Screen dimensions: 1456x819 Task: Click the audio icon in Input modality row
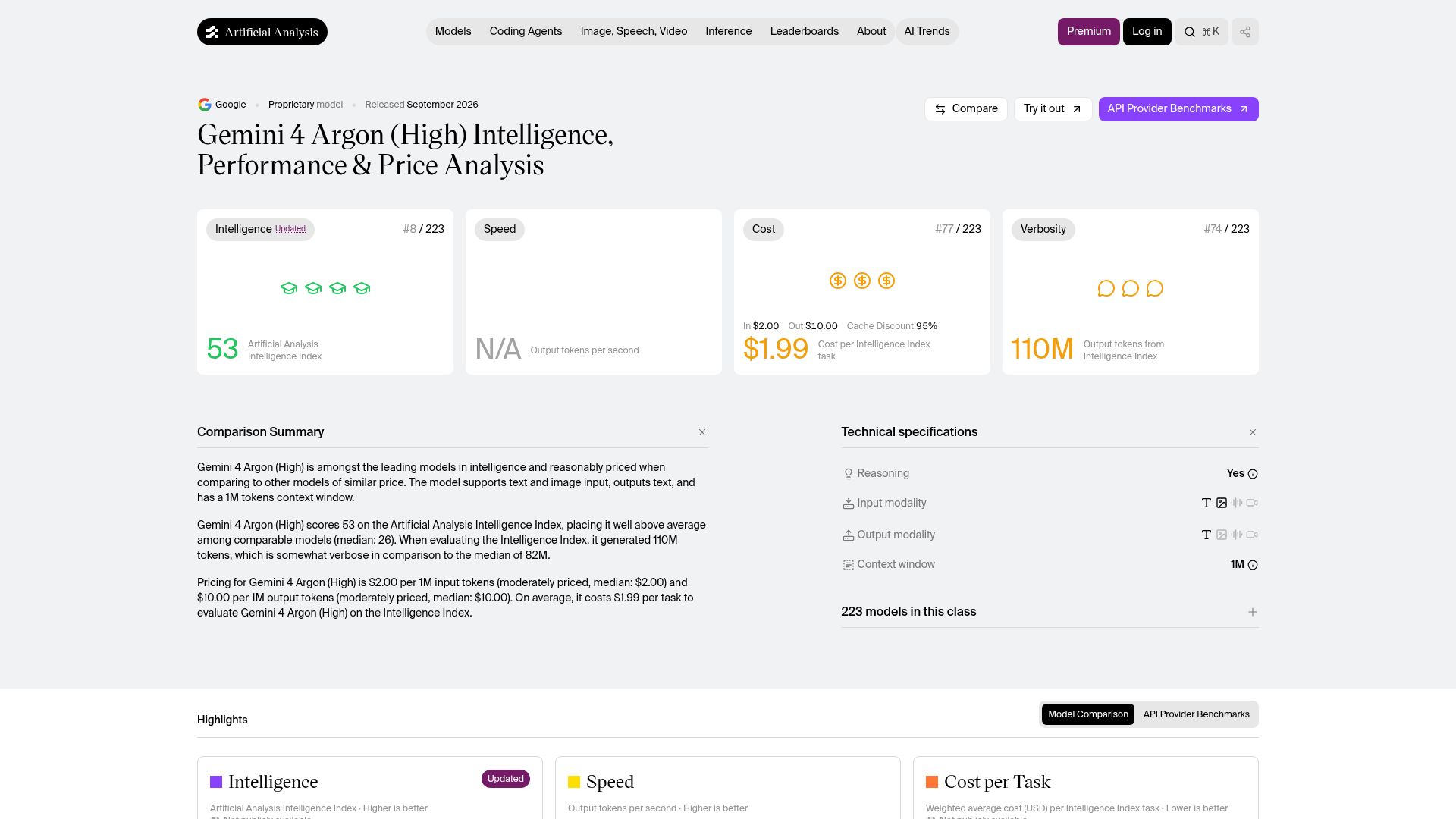[x=1237, y=503]
